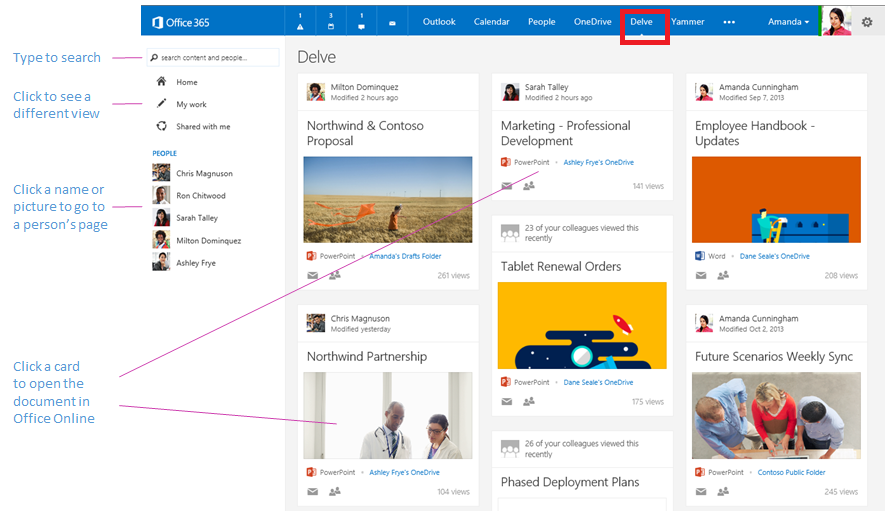Open the Tablet Renewal Orders thumbnail
891x514 pixels.
[581, 326]
